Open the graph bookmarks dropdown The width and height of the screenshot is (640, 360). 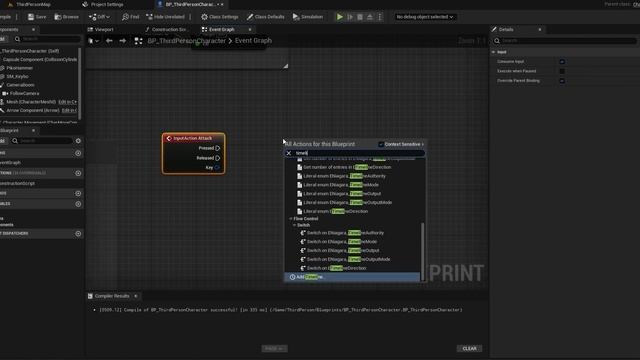pos(93,41)
